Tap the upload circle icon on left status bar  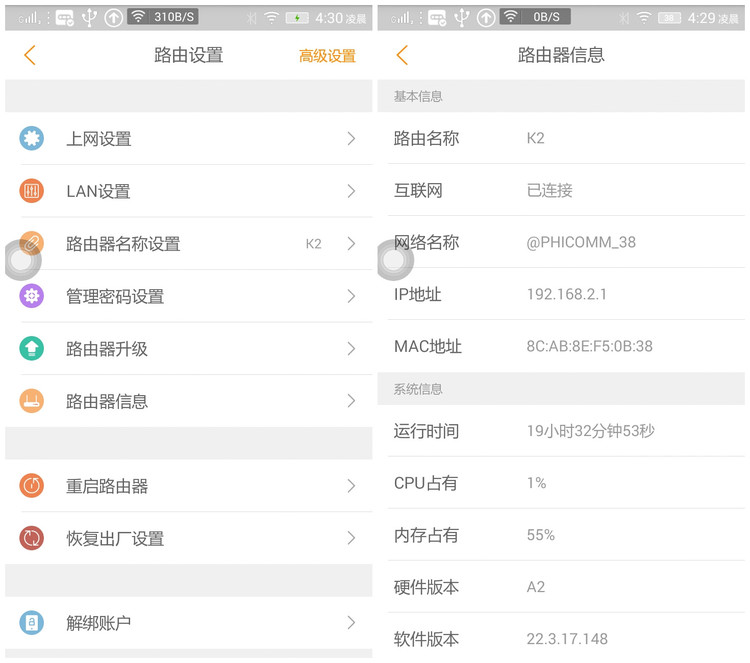click(114, 18)
